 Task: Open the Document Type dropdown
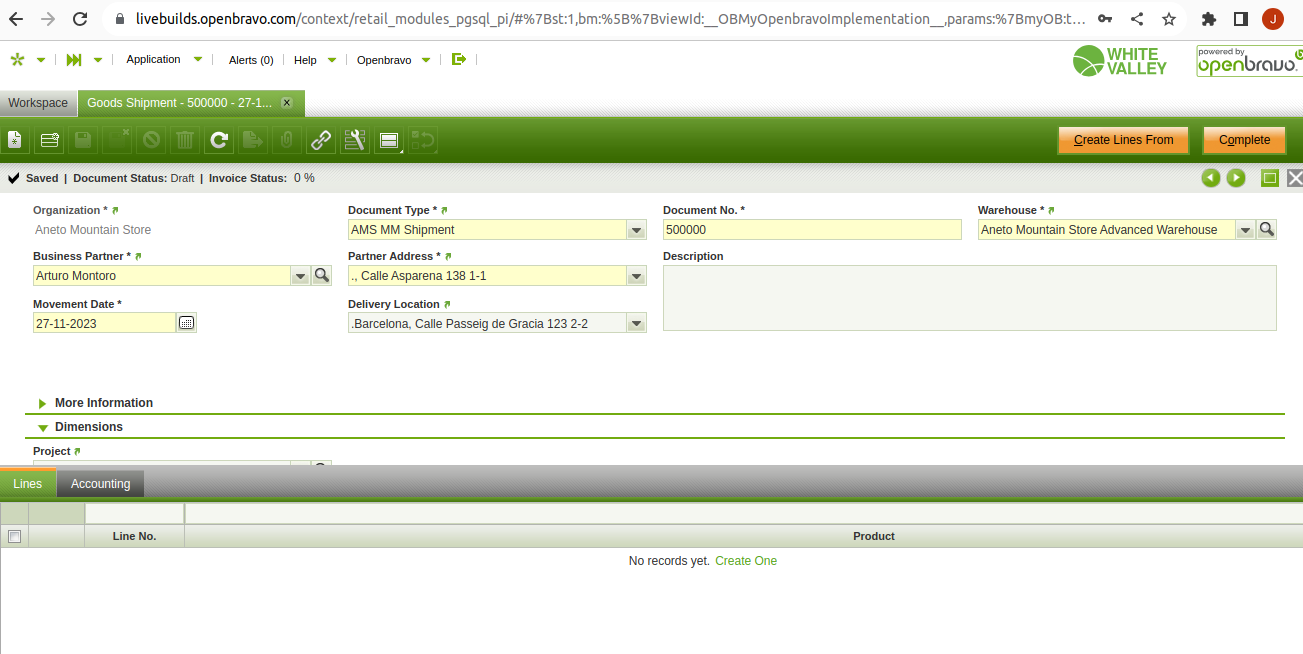coord(636,230)
